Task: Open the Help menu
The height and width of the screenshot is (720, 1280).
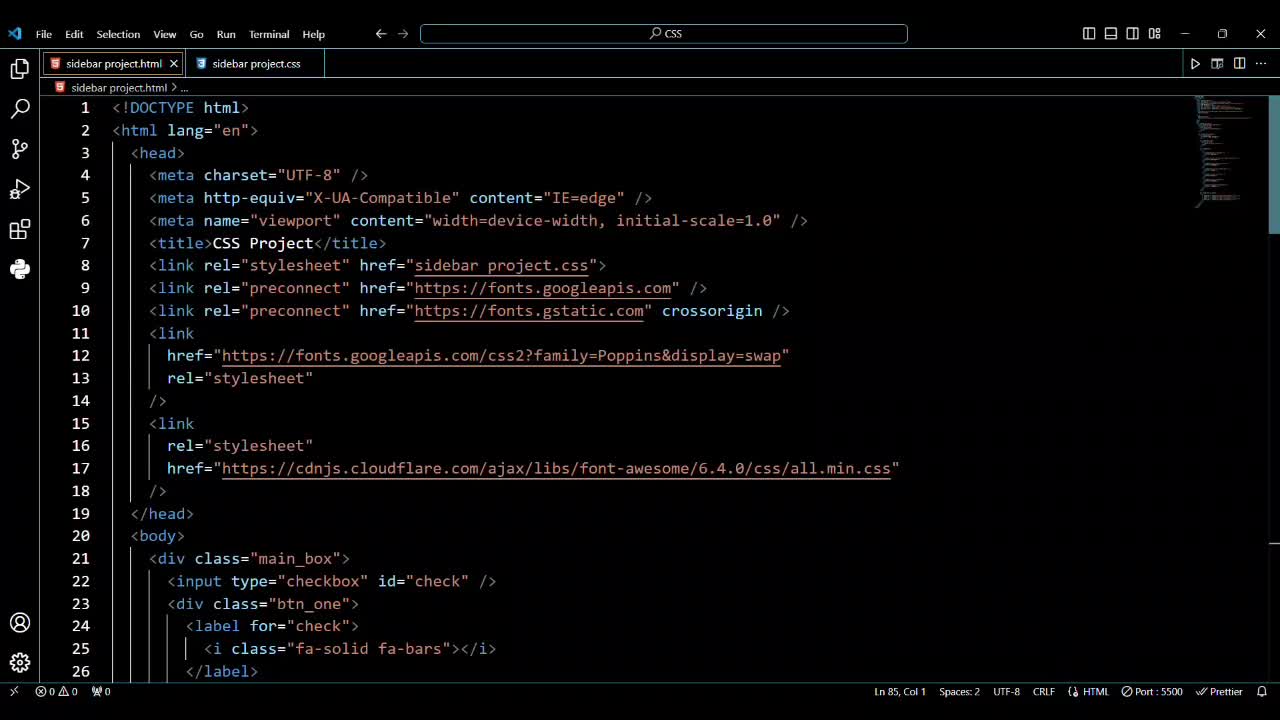Action: tap(313, 34)
